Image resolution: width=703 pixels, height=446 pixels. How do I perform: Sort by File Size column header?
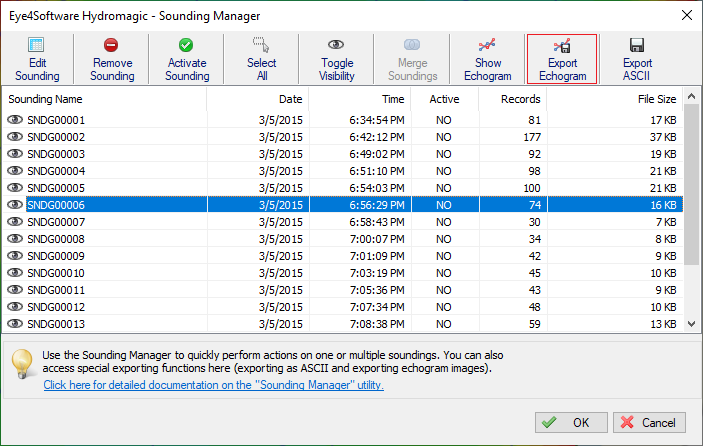point(615,99)
